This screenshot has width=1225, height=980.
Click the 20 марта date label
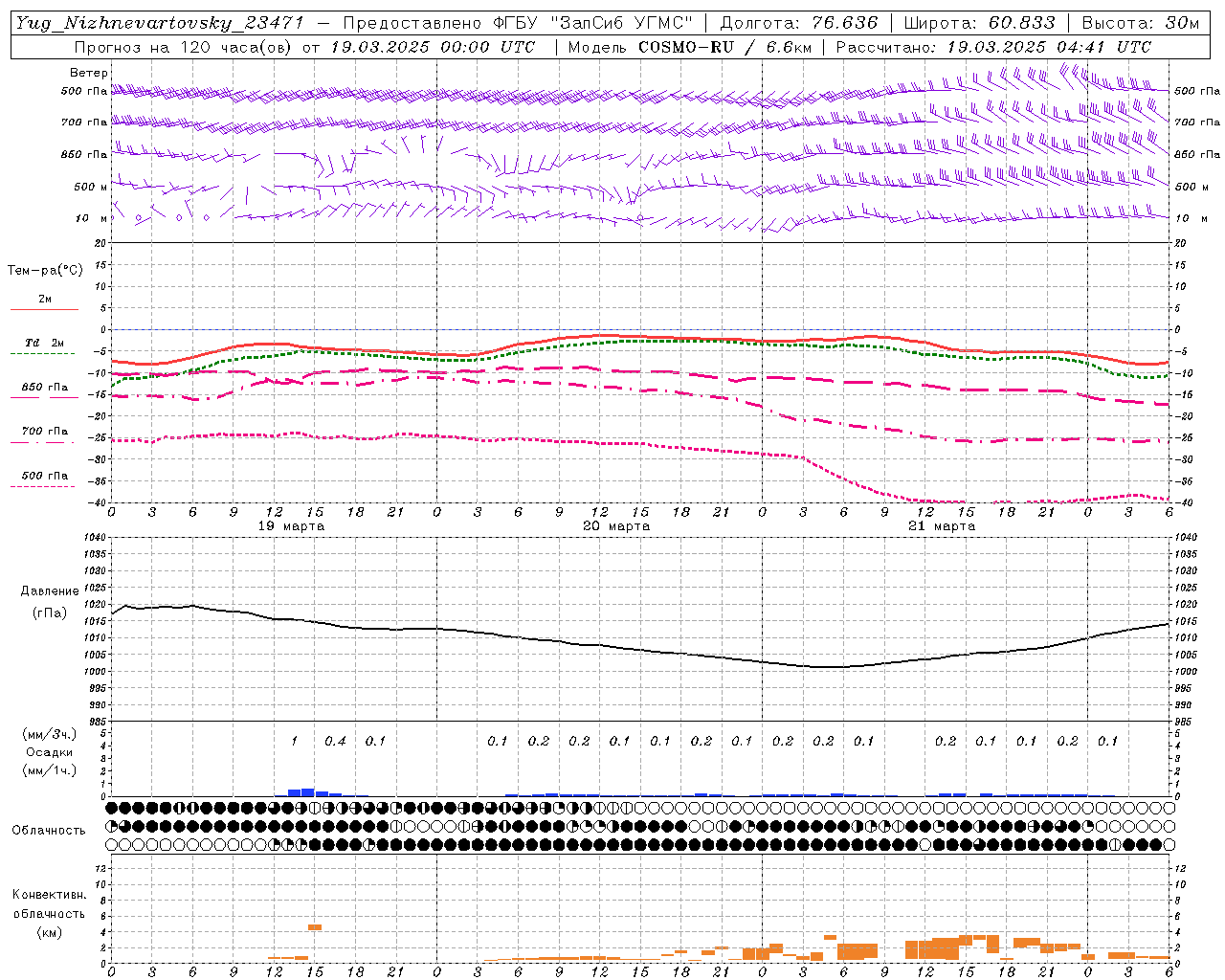click(x=616, y=526)
